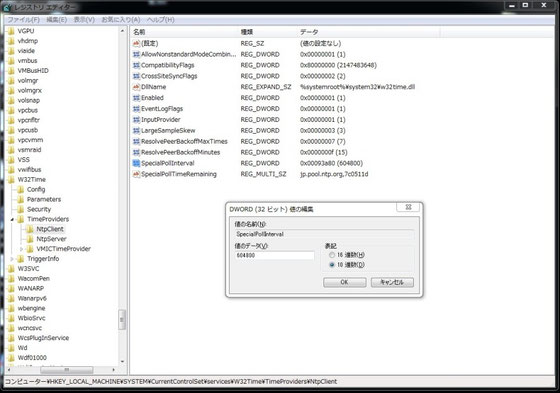
Task: Click the Parameters folder icon
Action: (21, 199)
